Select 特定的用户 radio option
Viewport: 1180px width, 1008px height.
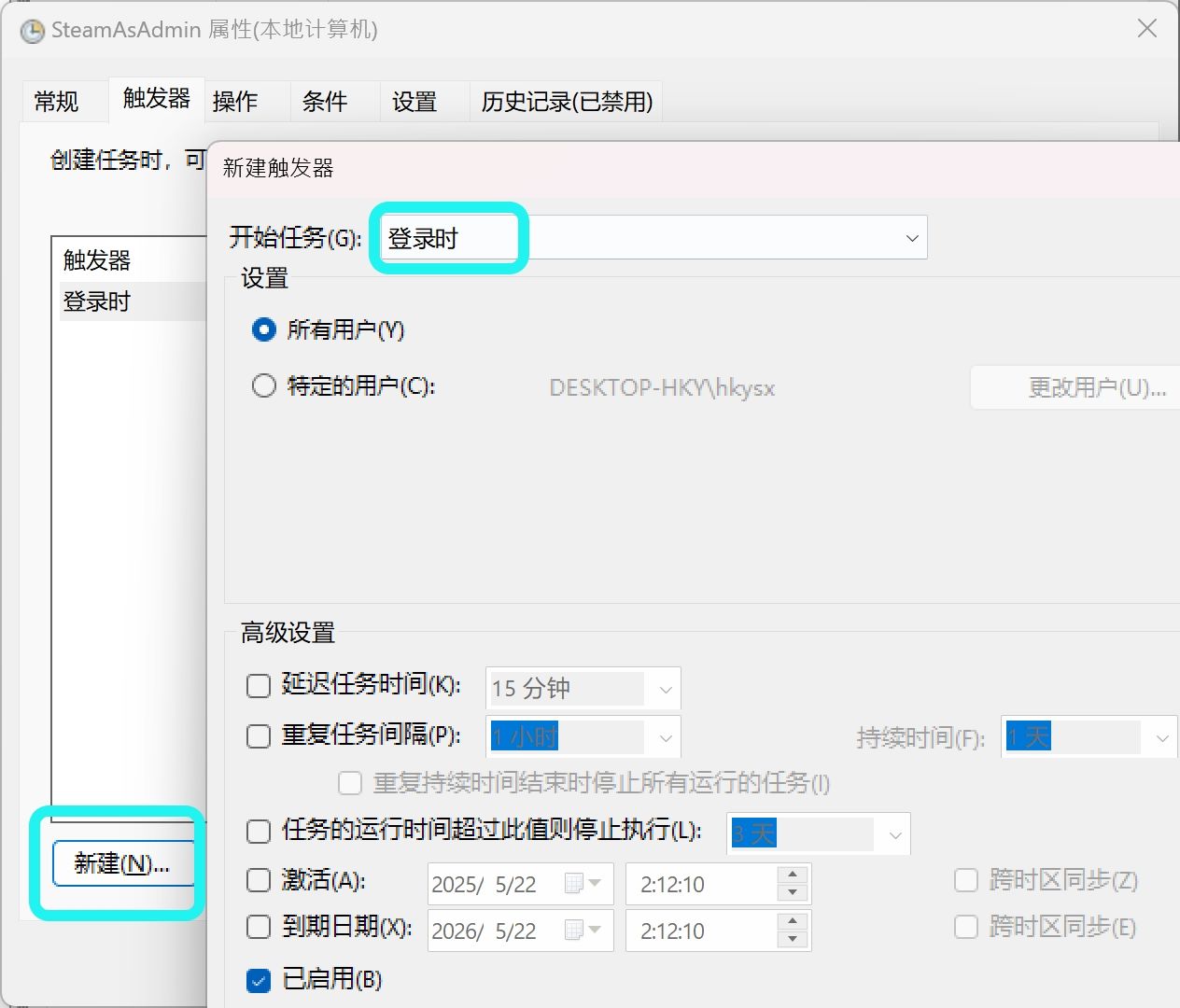264,385
